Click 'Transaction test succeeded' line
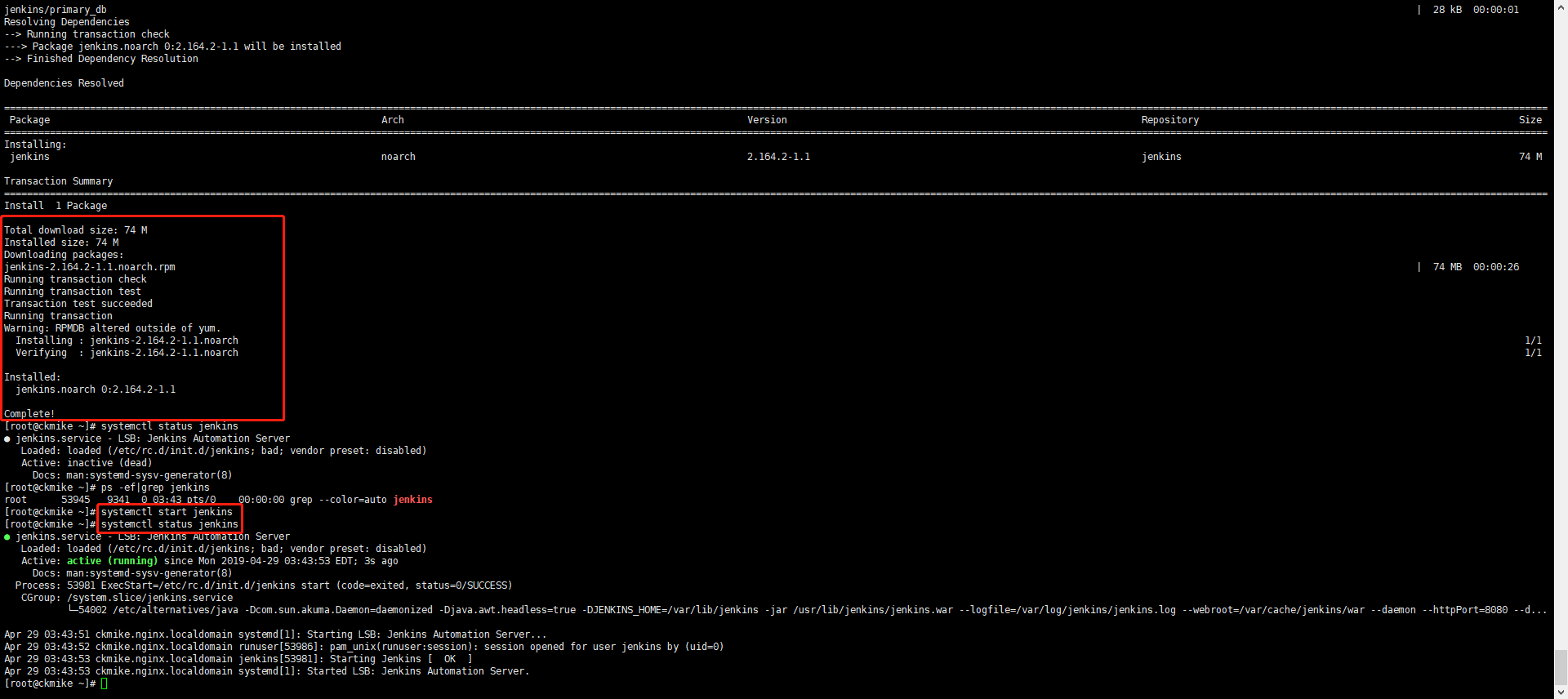The image size is (1568, 699). 78,304
